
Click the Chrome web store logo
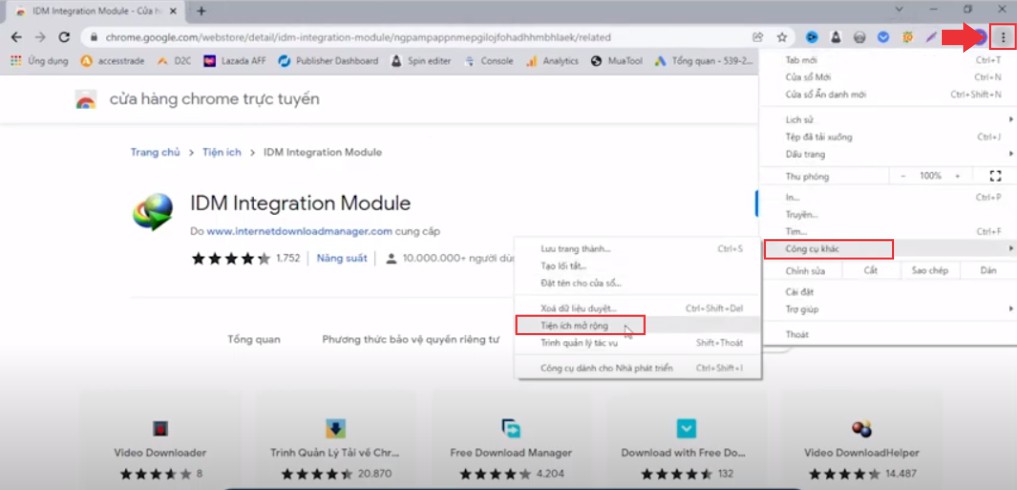pyautogui.click(x=86, y=100)
